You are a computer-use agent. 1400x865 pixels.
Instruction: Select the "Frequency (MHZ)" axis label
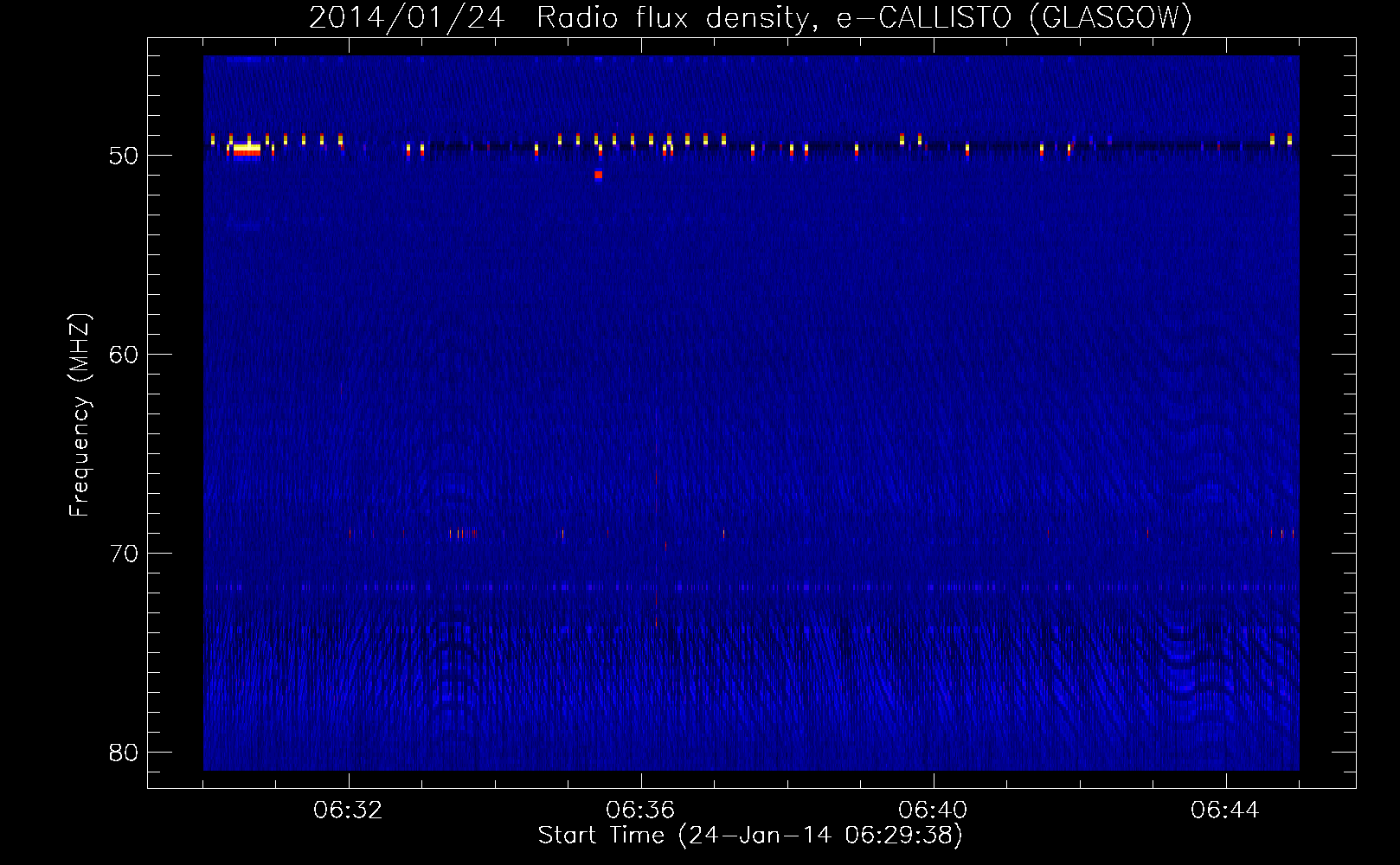point(80,415)
